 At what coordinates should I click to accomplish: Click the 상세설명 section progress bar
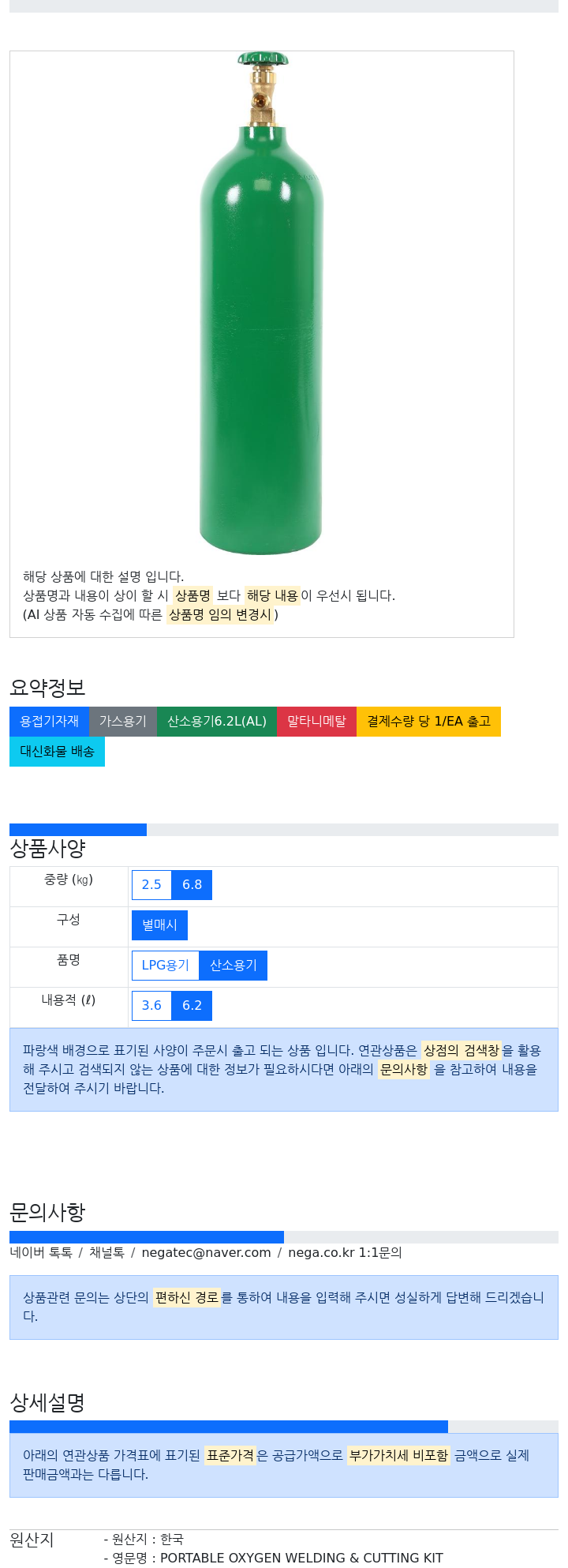229,1427
